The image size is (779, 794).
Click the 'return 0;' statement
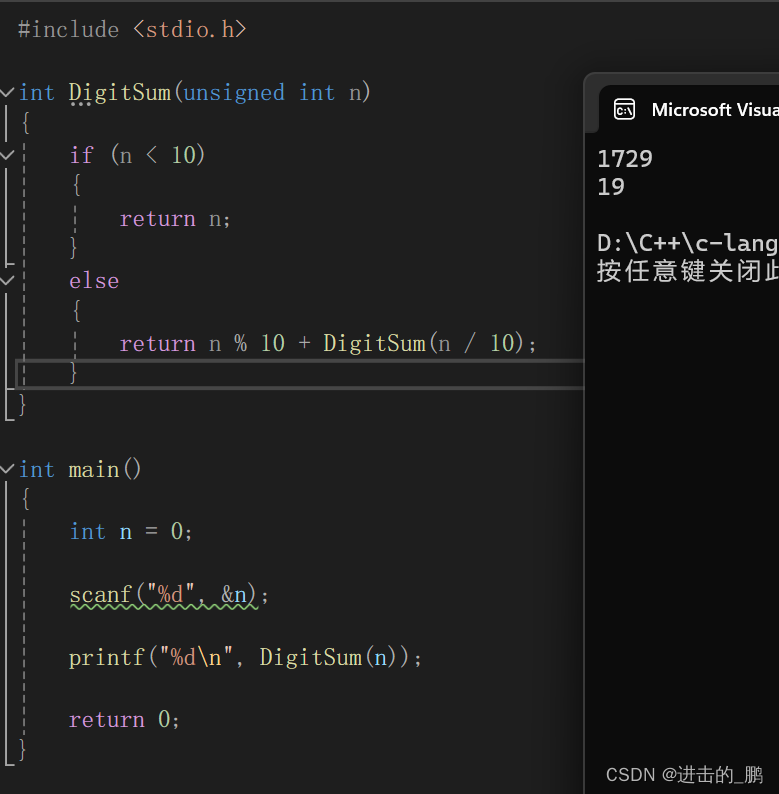coord(124,720)
